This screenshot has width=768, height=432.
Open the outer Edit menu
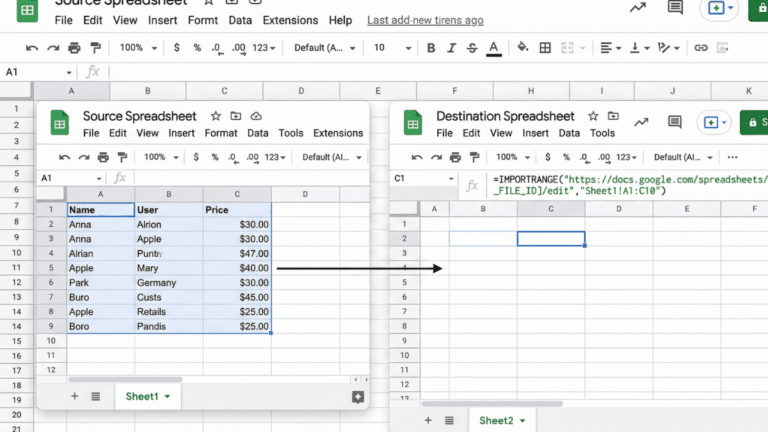(x=93, y=21)
